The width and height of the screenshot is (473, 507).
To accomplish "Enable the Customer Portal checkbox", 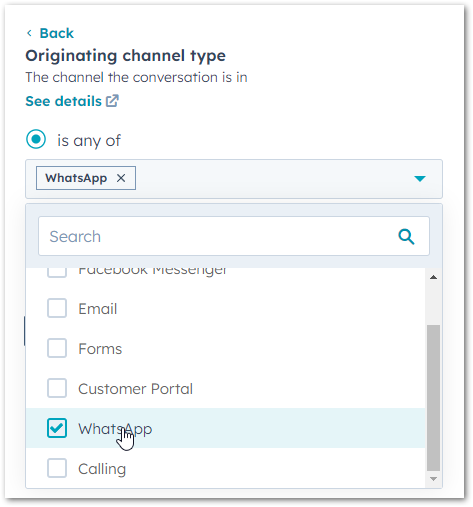I will 57,388.
